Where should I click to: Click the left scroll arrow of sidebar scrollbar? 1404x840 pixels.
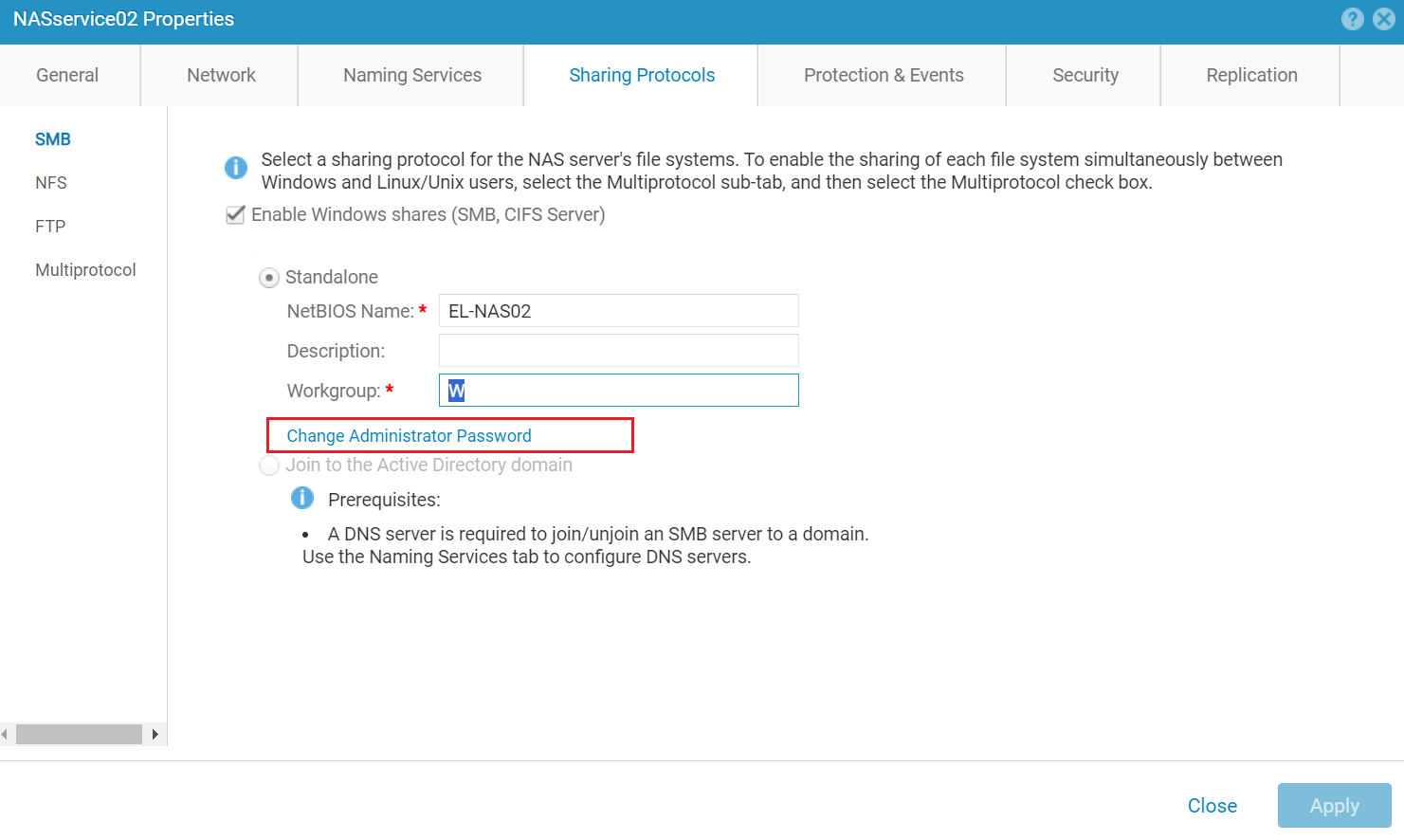6,734
